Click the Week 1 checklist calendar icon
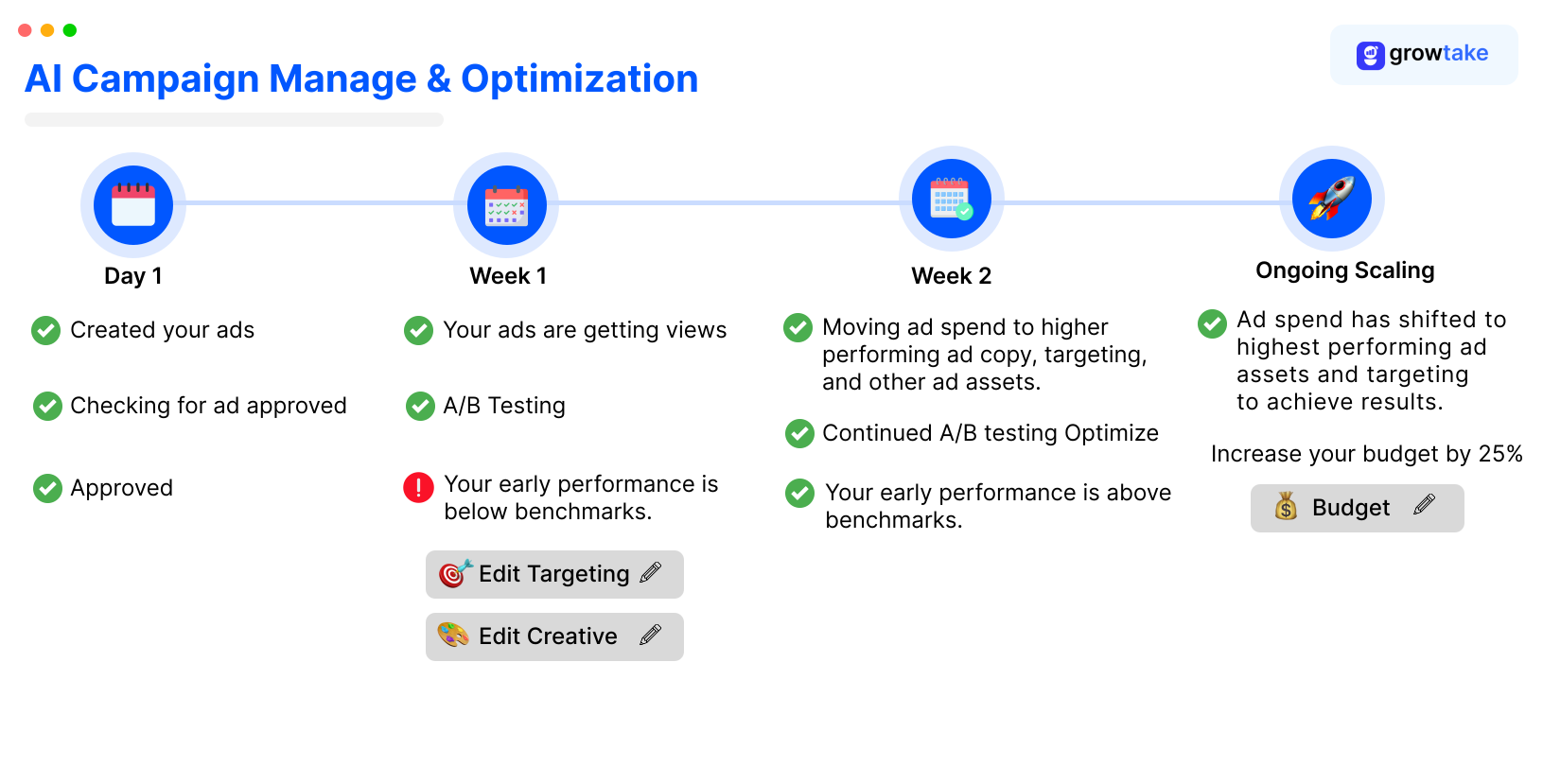The height and width of the screenshot is (784, 1543). (506, 204)
